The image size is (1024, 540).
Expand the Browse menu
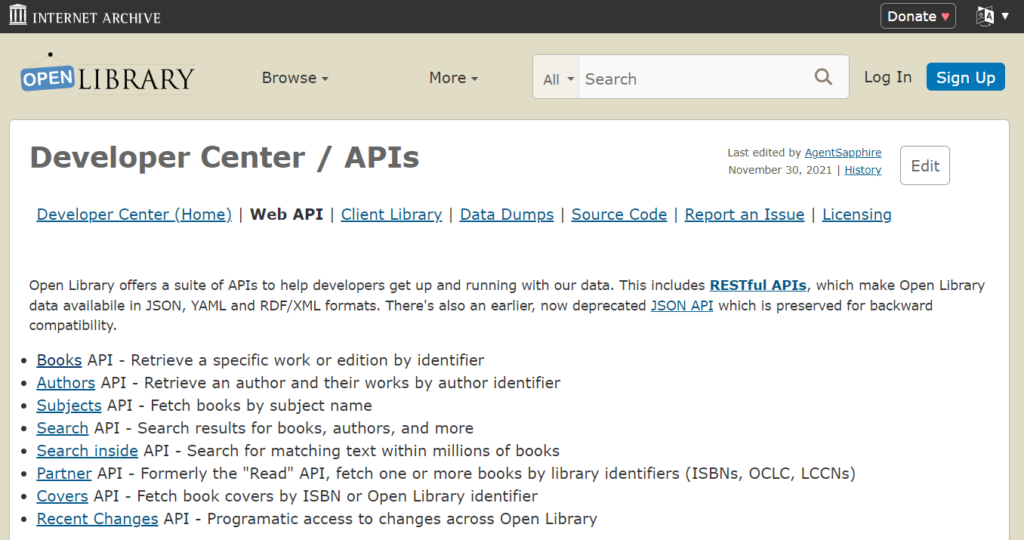click(295, 78)
